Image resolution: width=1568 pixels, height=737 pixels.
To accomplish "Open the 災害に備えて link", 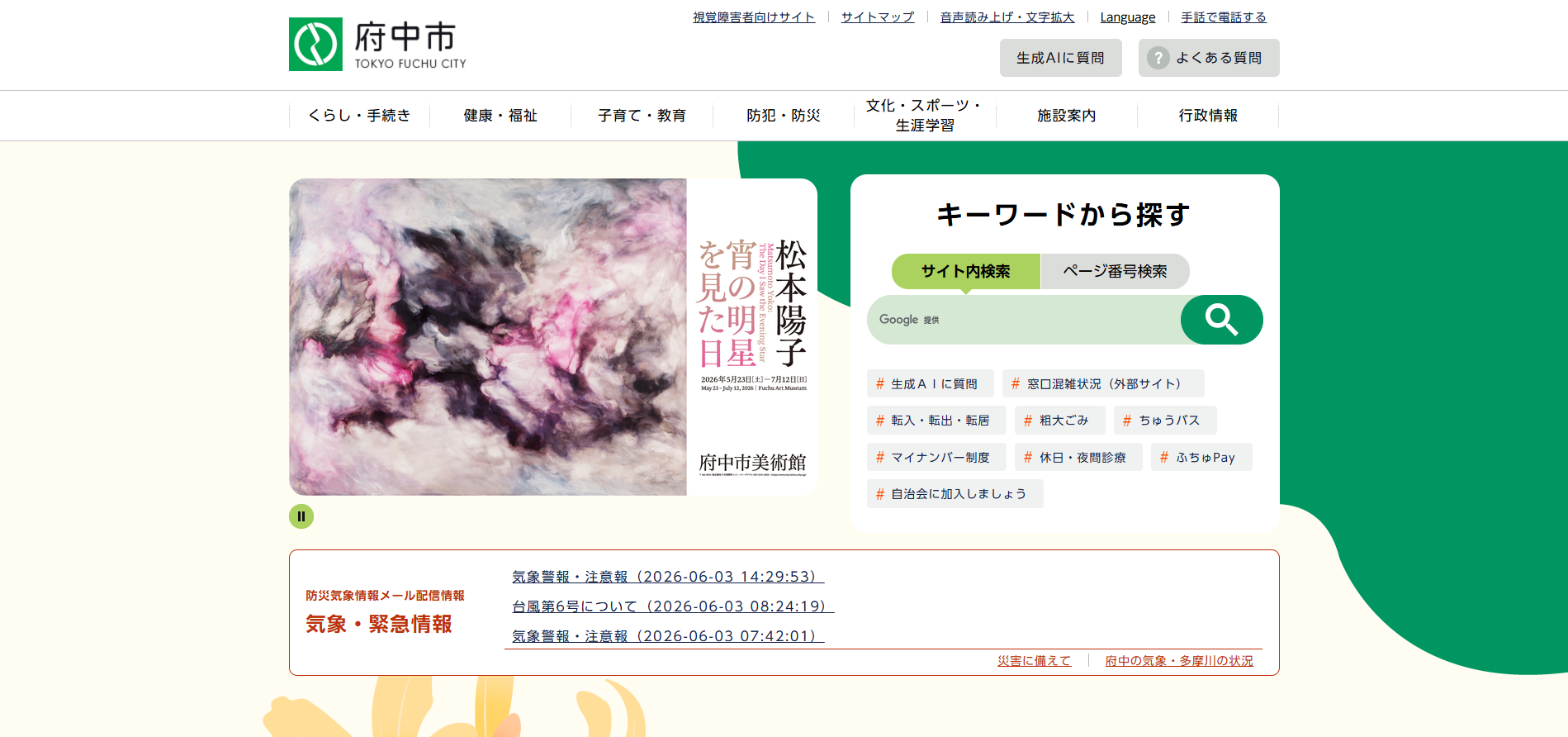I will click(1034, 661).
